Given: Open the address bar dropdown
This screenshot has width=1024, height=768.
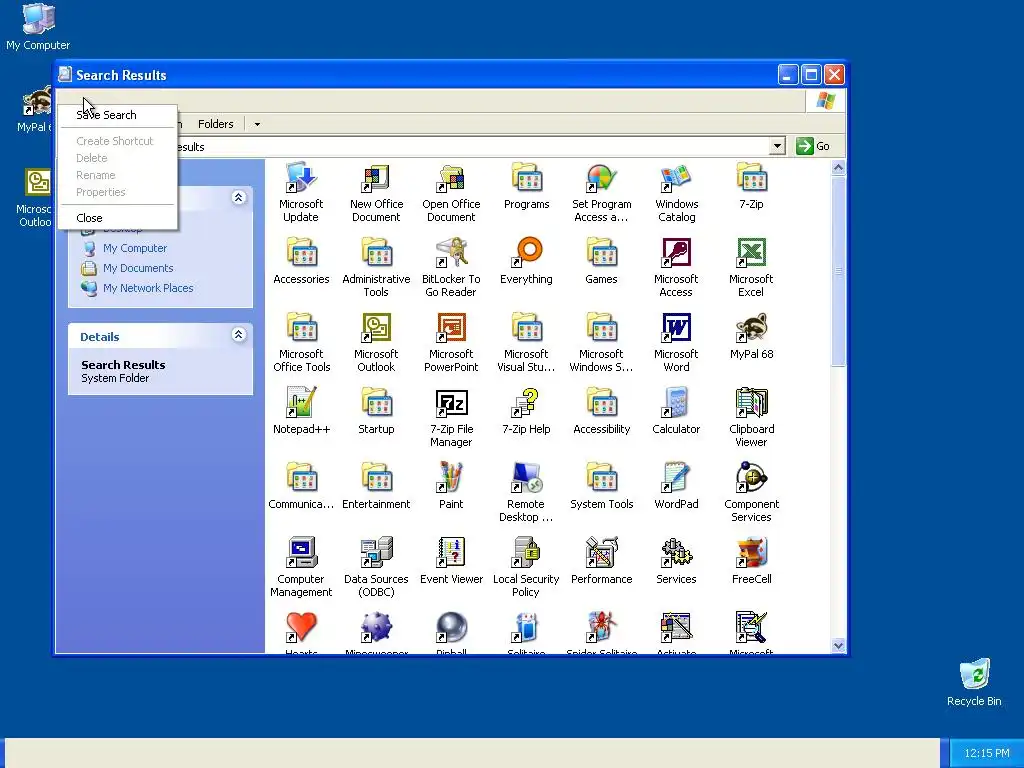Looking at the screenshot, I should [776, 146].
